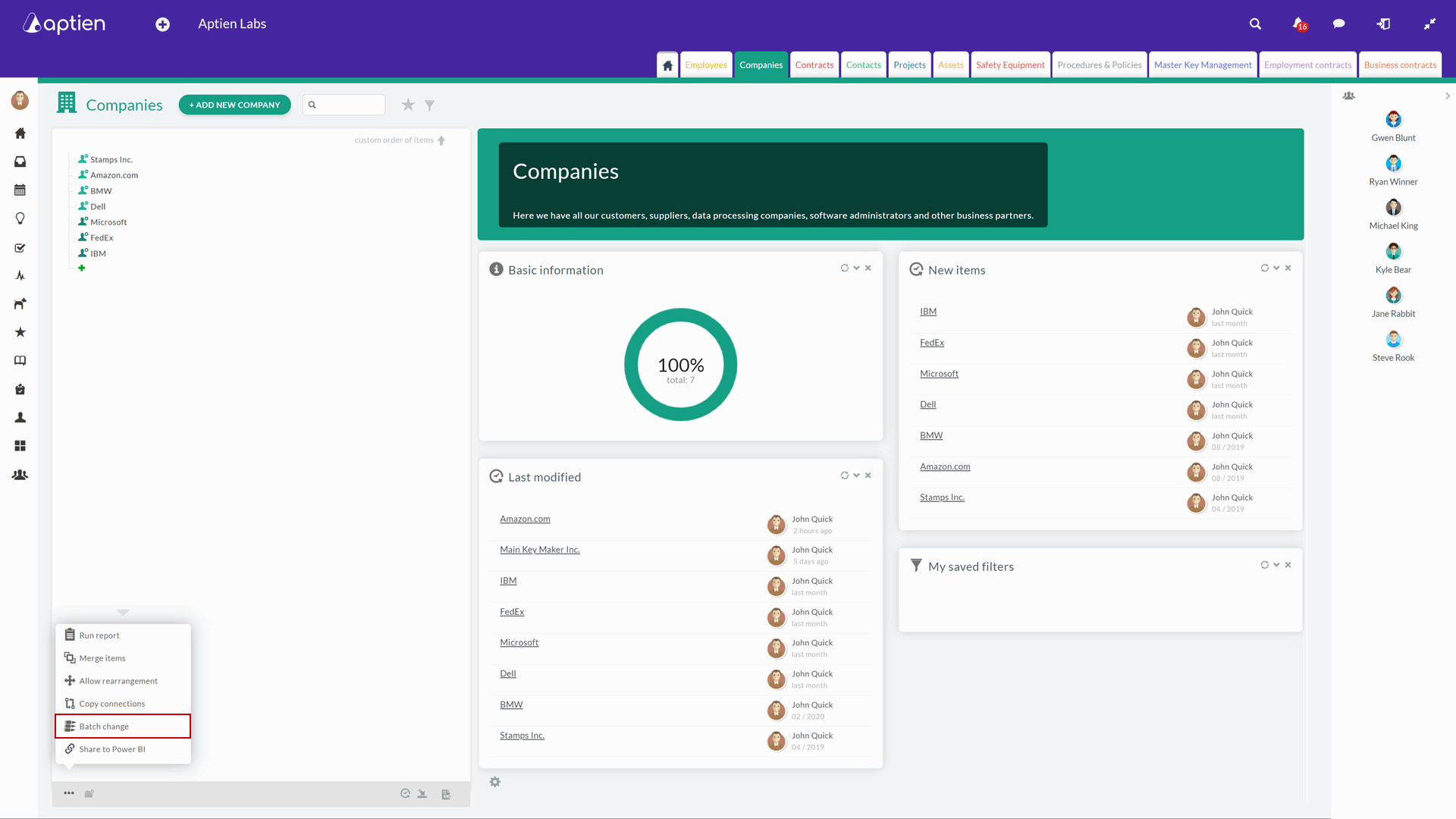Click the three-dots menu at bottom left

pyautogui.click(x=69, y=793)
